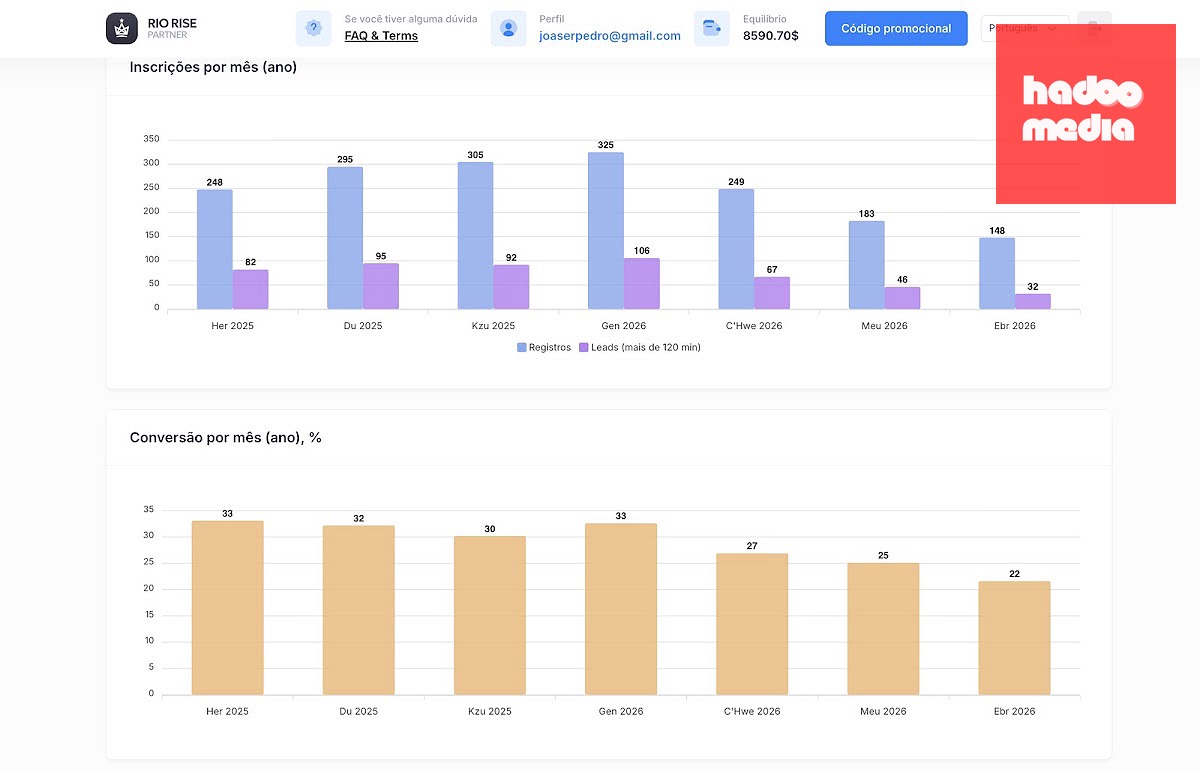Click the Registros legend label
The image size is (1200, 772).
(550, 347)
